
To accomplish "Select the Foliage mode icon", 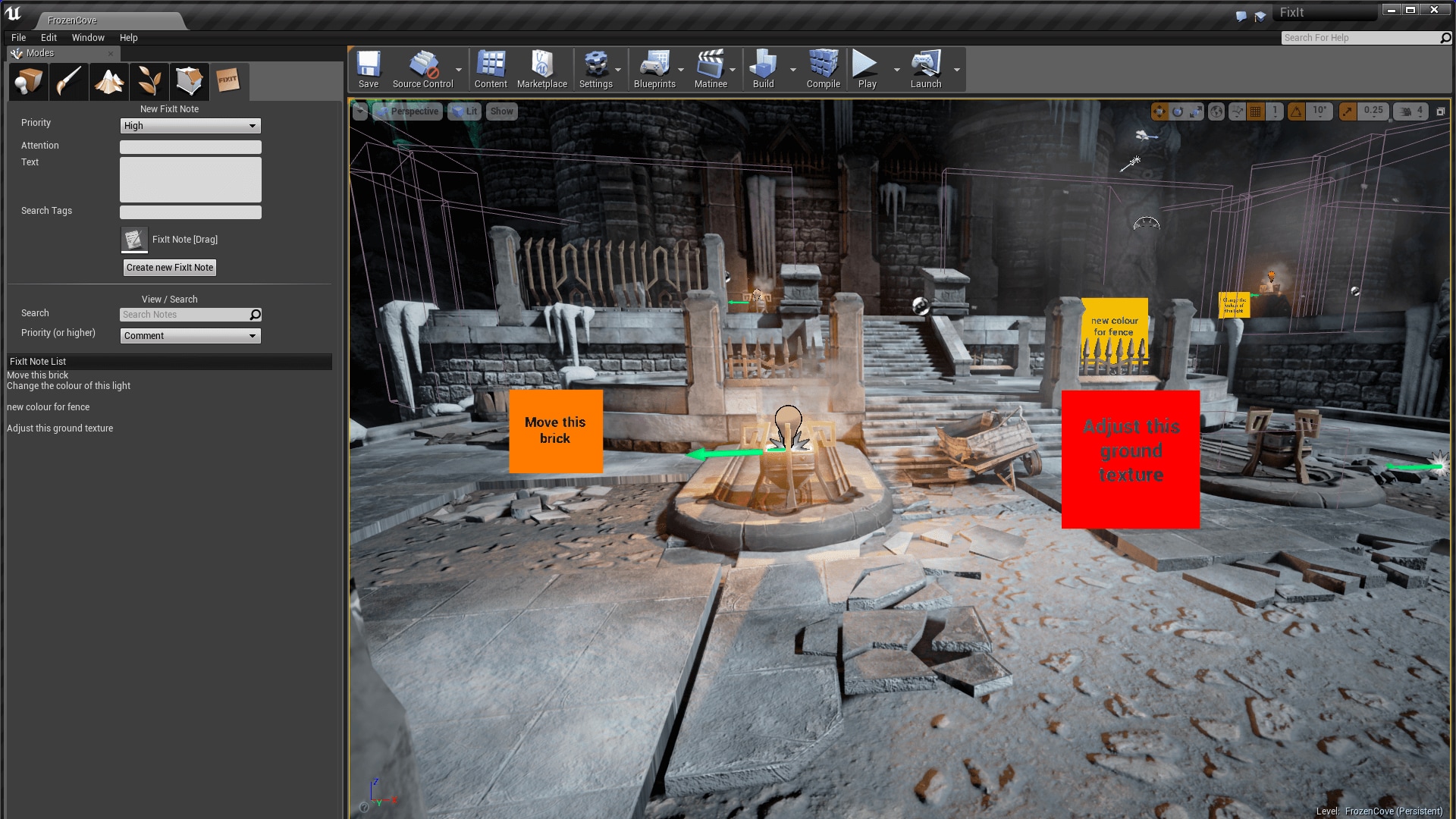I will [149, 80].
